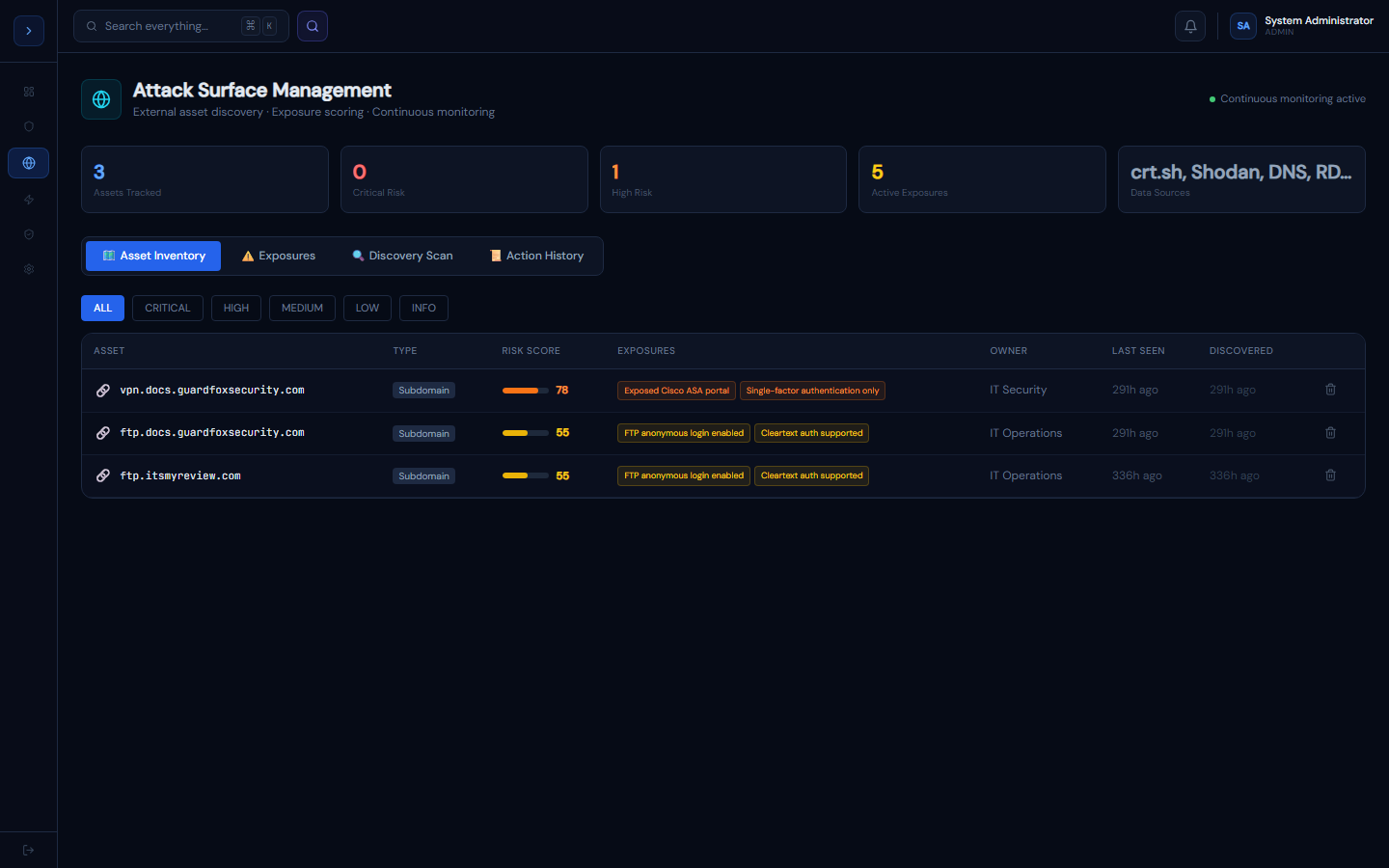Click the Assets Tracked stat card

[204, 179]
